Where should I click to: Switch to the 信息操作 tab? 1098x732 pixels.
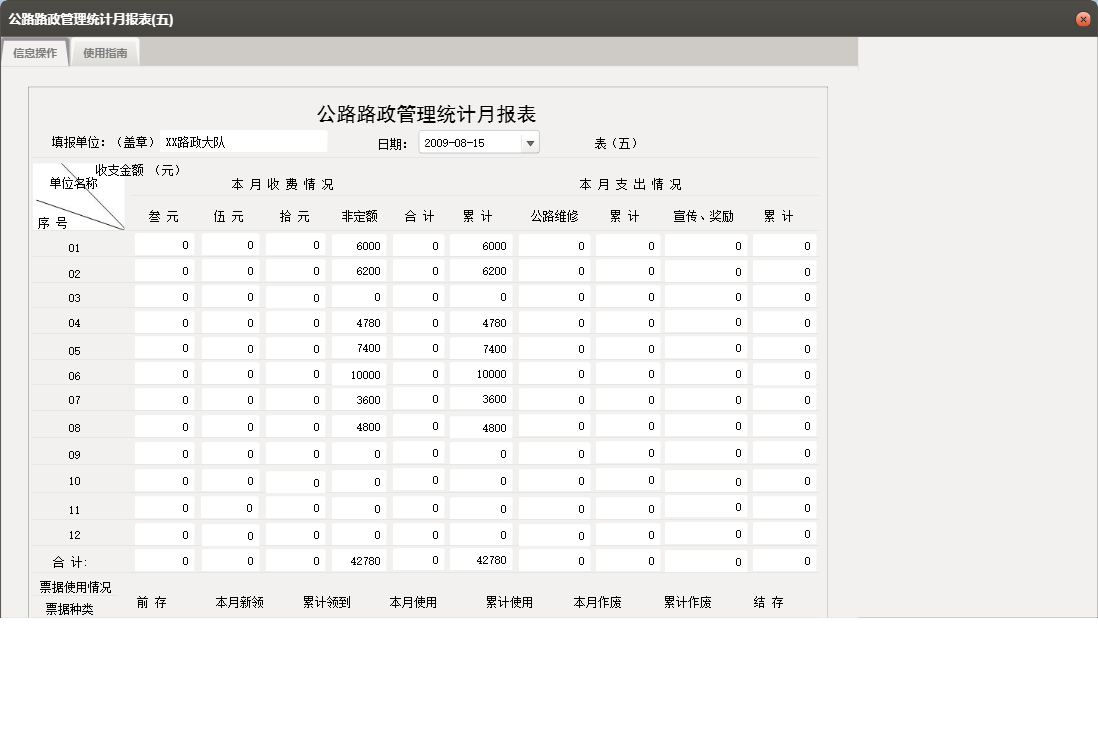tap(34, 52)
